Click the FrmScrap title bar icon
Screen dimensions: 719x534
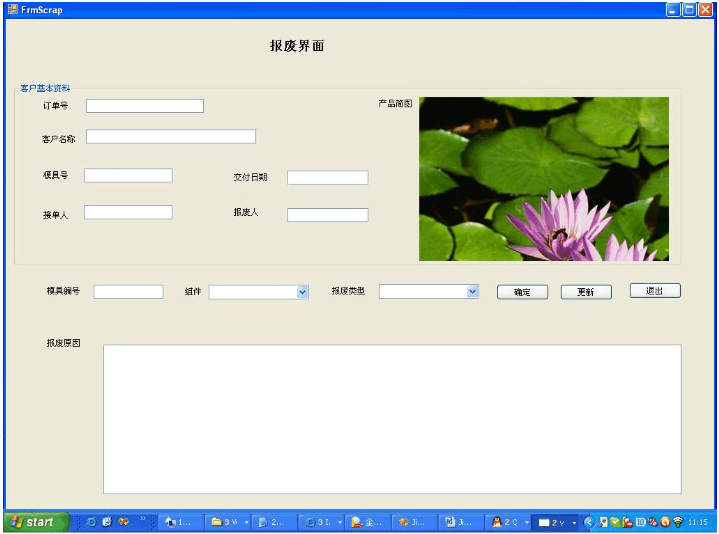(x=12, y=9)
